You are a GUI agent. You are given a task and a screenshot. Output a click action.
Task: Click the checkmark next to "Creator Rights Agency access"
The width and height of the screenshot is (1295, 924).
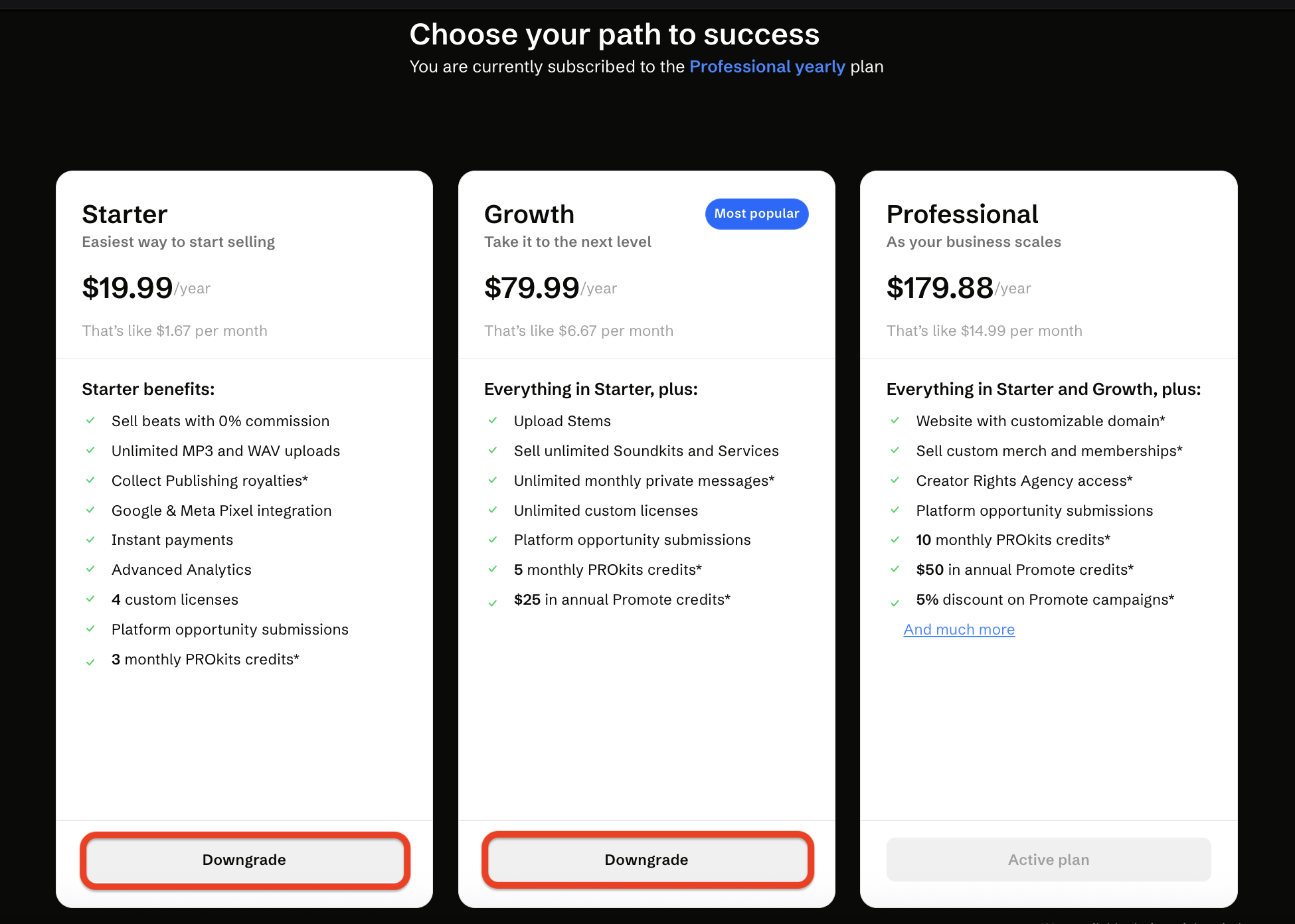[x=895, y=480]
